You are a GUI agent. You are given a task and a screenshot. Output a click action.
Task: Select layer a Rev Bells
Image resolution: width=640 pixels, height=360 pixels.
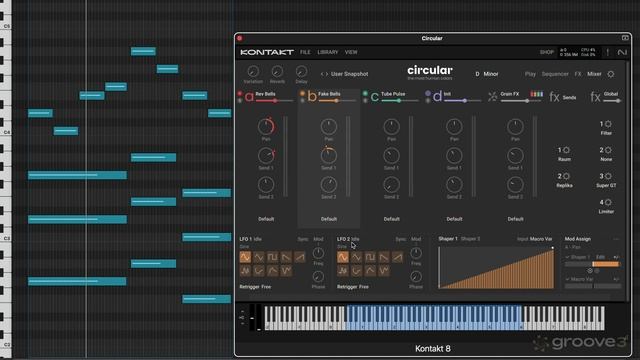click(x=265, y=94)
